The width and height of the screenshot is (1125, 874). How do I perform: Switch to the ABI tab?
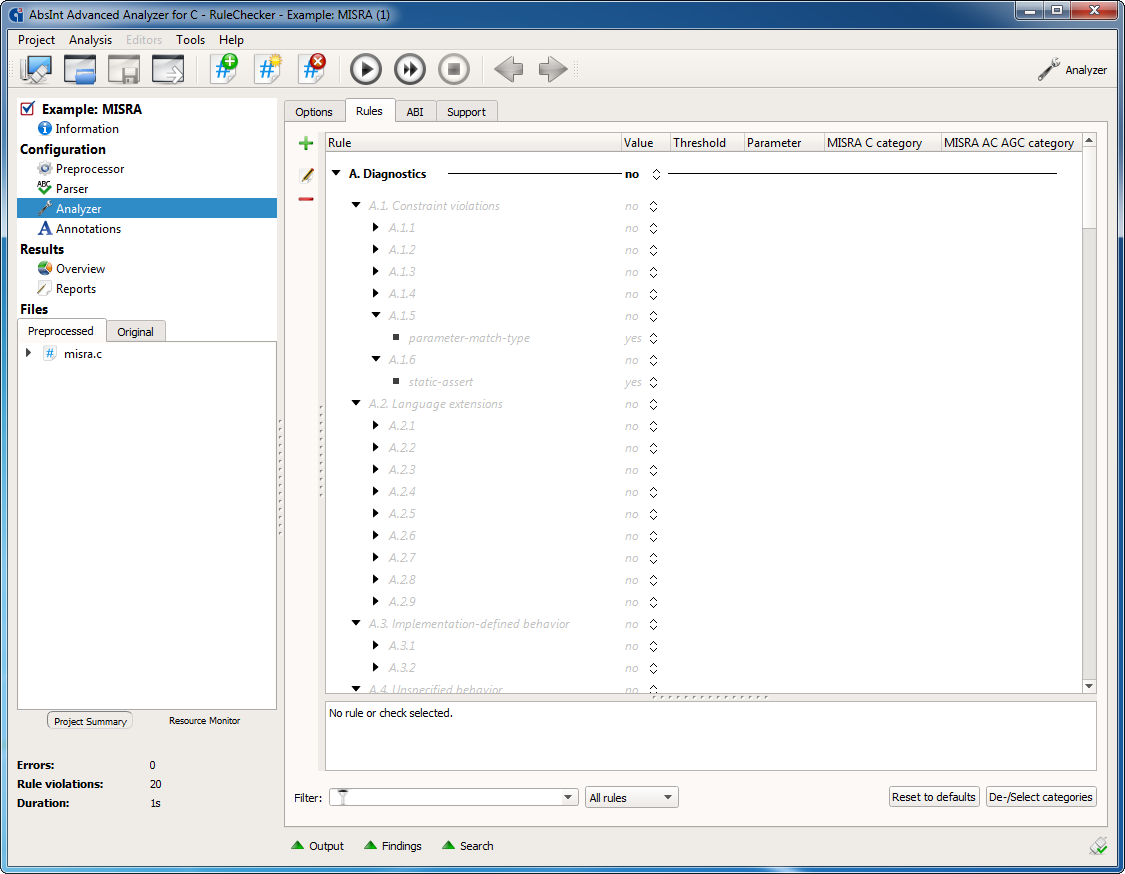pyautogui.click(x=415, y=112)
